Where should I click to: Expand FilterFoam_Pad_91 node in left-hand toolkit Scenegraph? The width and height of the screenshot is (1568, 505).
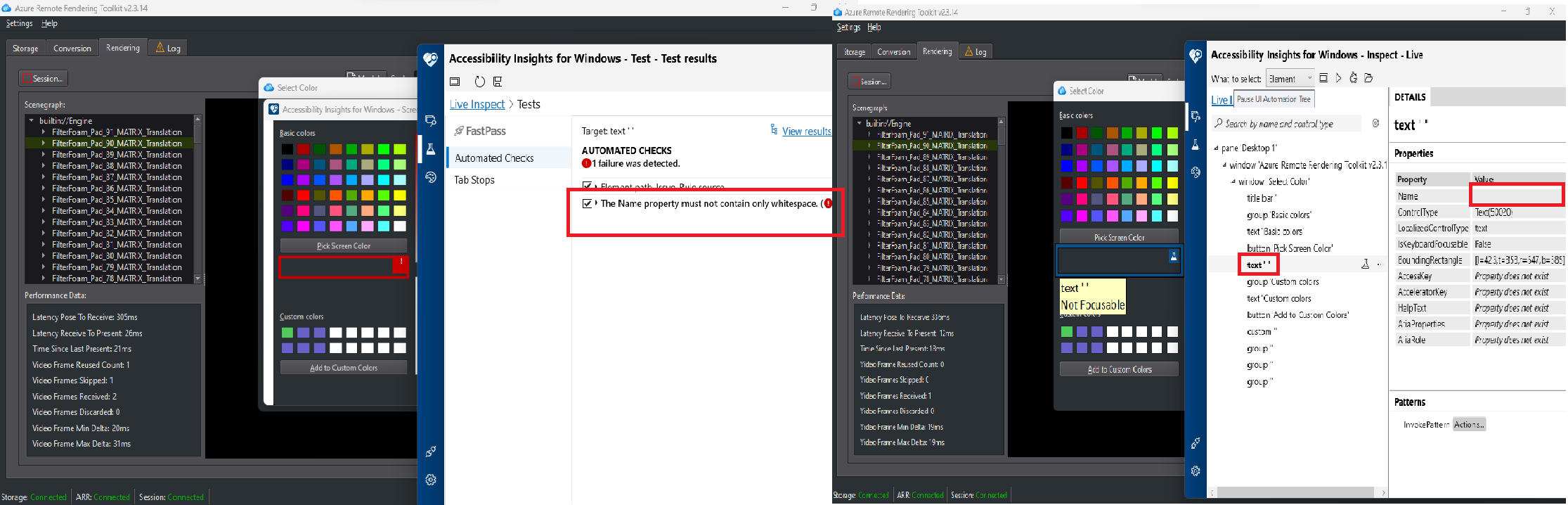pos(44,132)
